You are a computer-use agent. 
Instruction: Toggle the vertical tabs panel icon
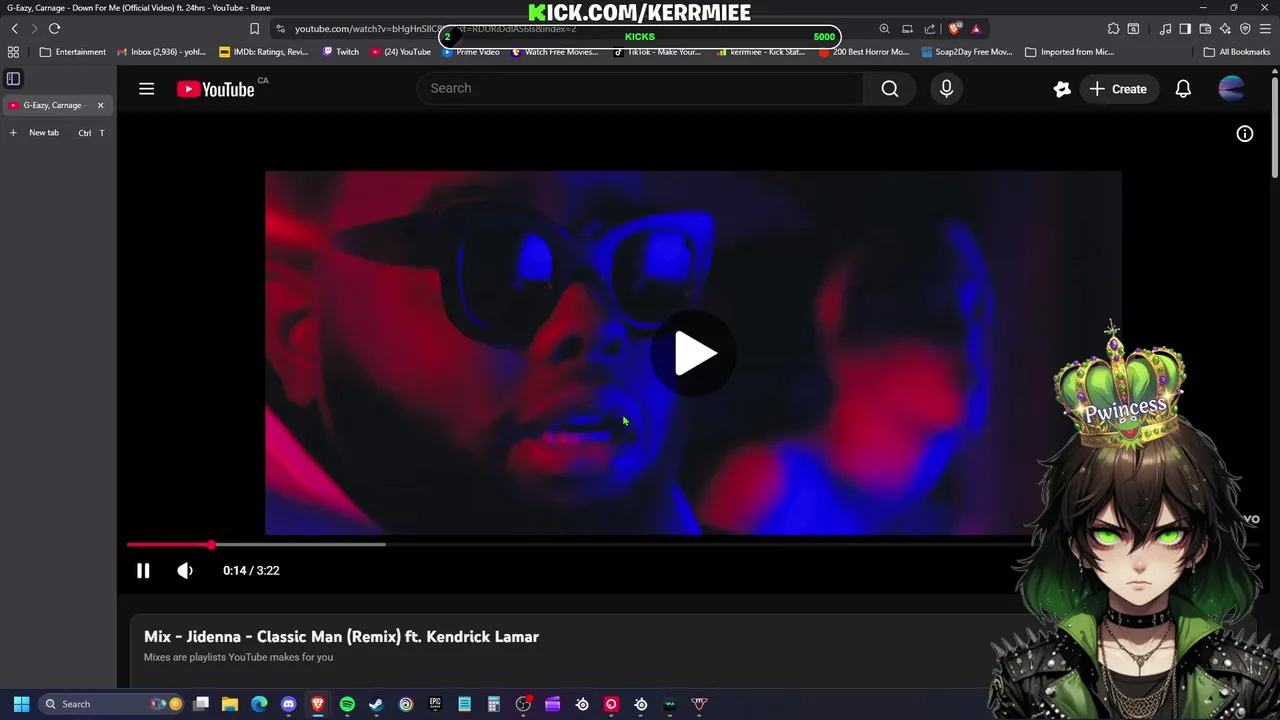(14, 78)
